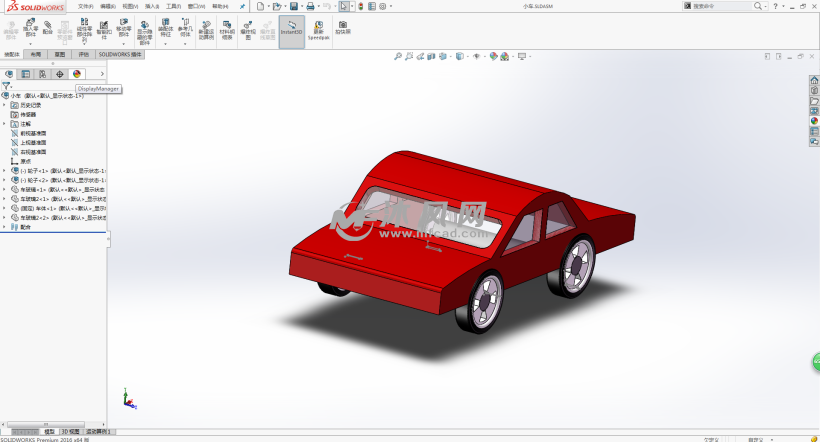Click the Rebuild traffic light icon
This screenshot has height=442, width=820.
[361, 6]
